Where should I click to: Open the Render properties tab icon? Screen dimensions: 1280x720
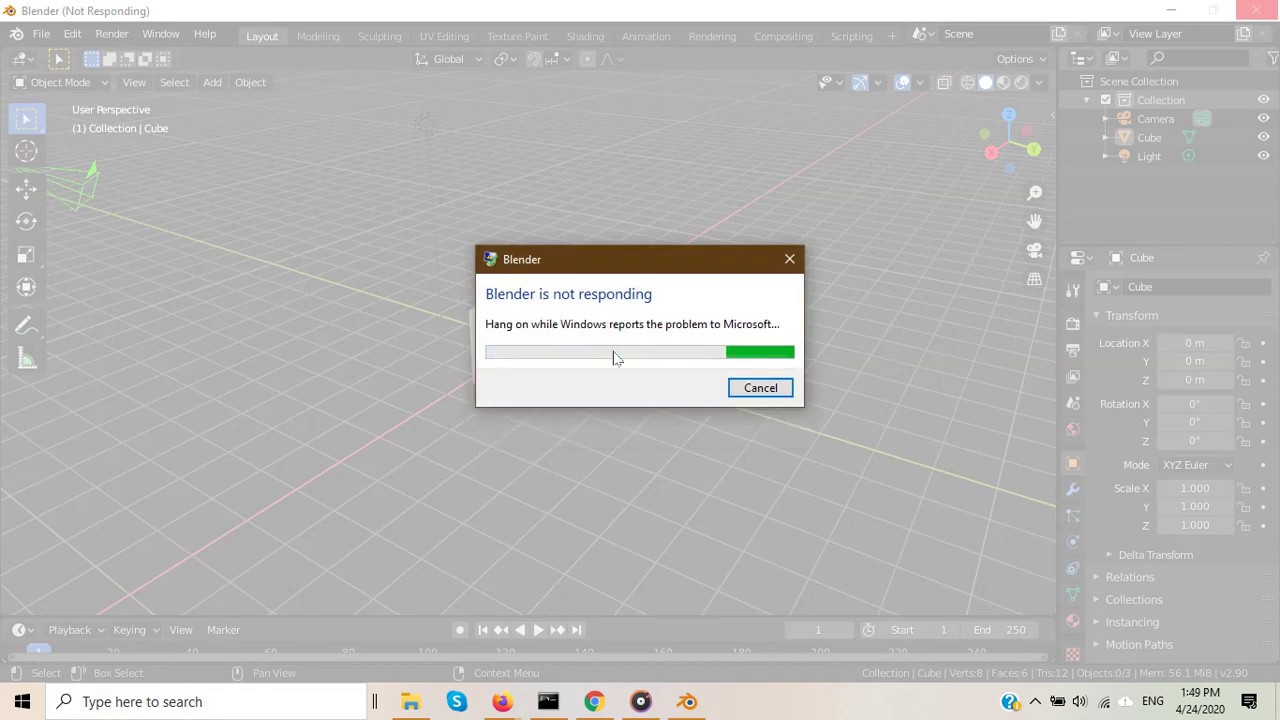[1073, 324]
